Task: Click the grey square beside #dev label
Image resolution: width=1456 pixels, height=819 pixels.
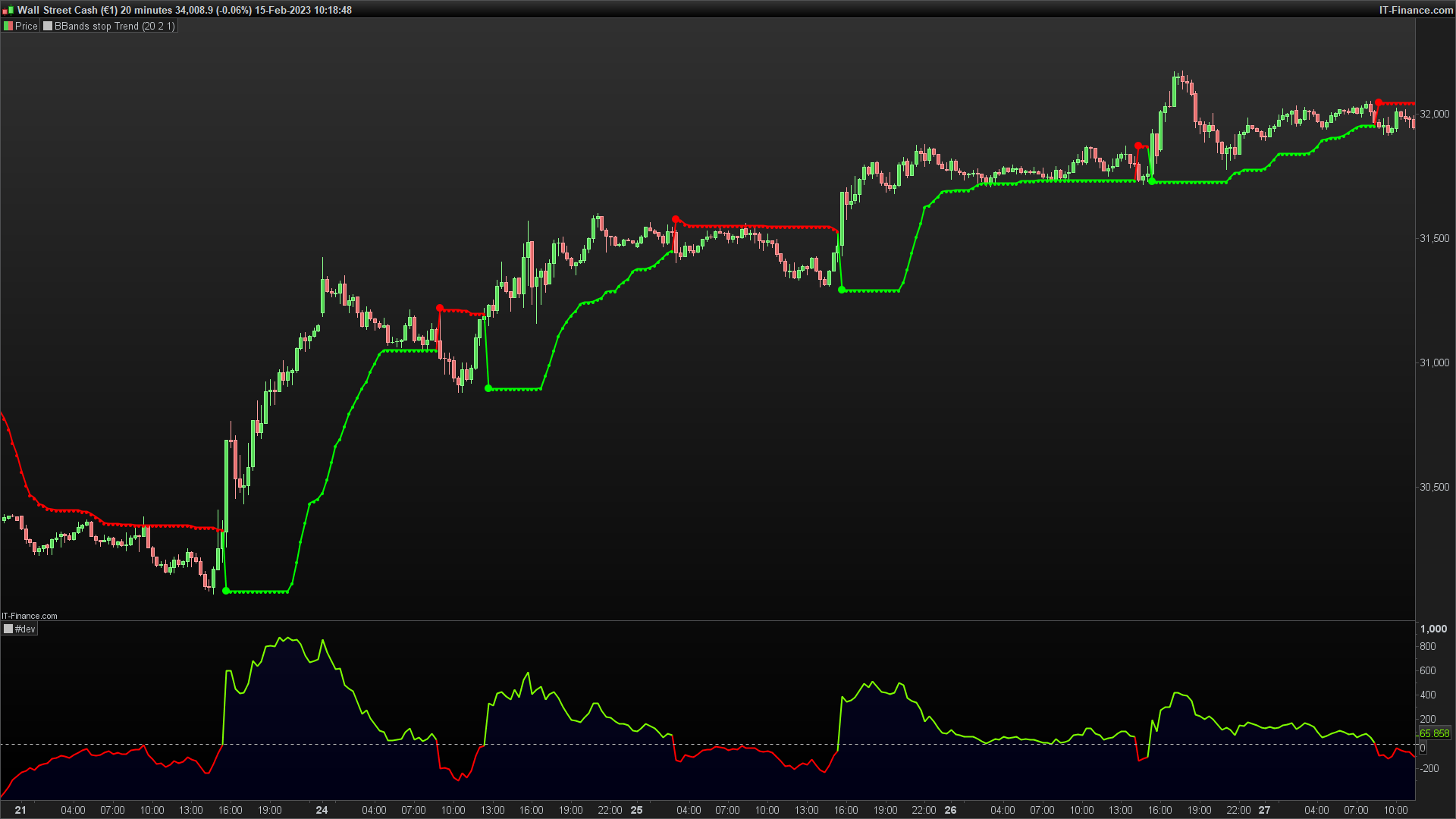Action: pos(8,629)
